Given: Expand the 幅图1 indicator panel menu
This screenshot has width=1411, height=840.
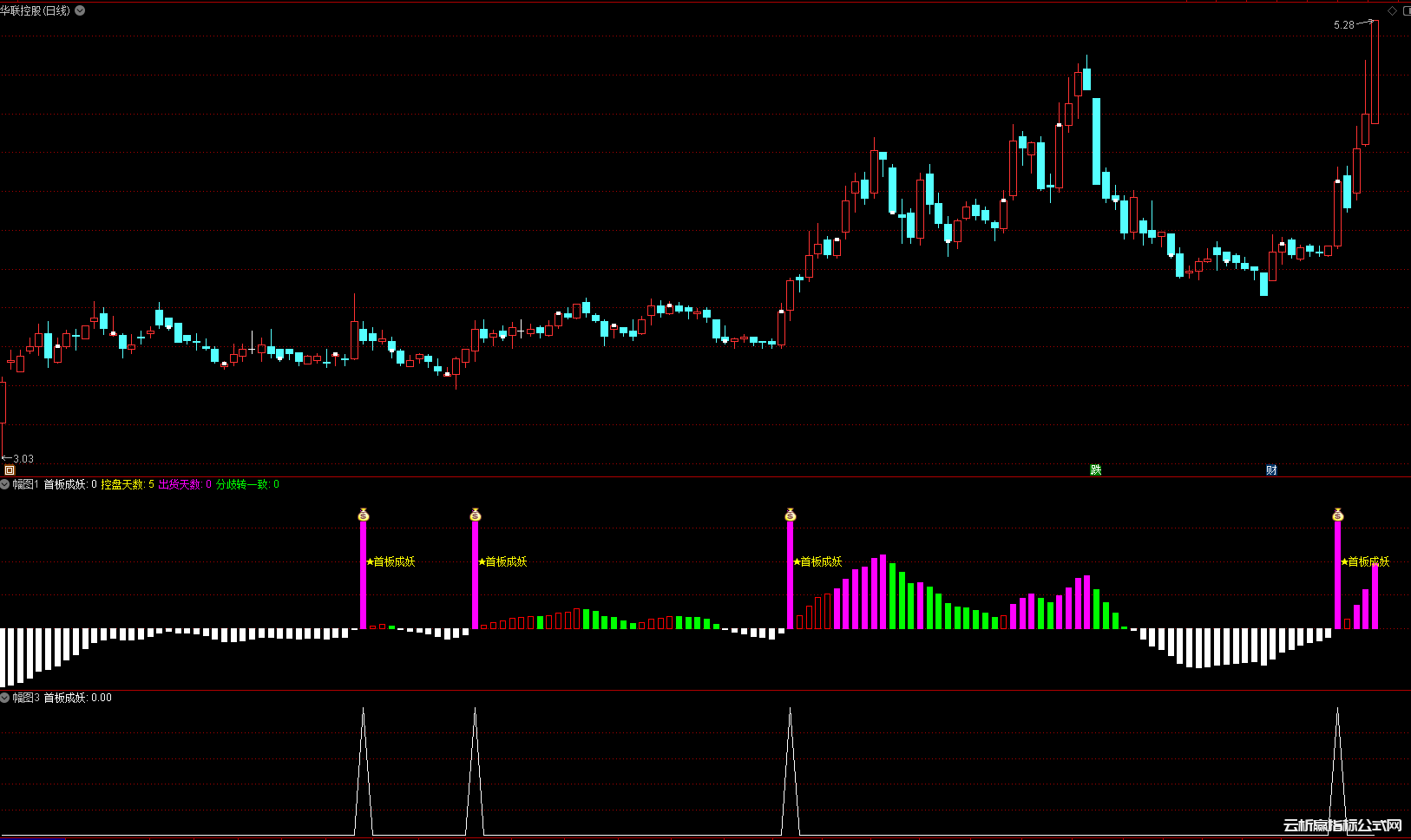Looking at the screenshot, I should pyautogui.click(x=5, y=484).
